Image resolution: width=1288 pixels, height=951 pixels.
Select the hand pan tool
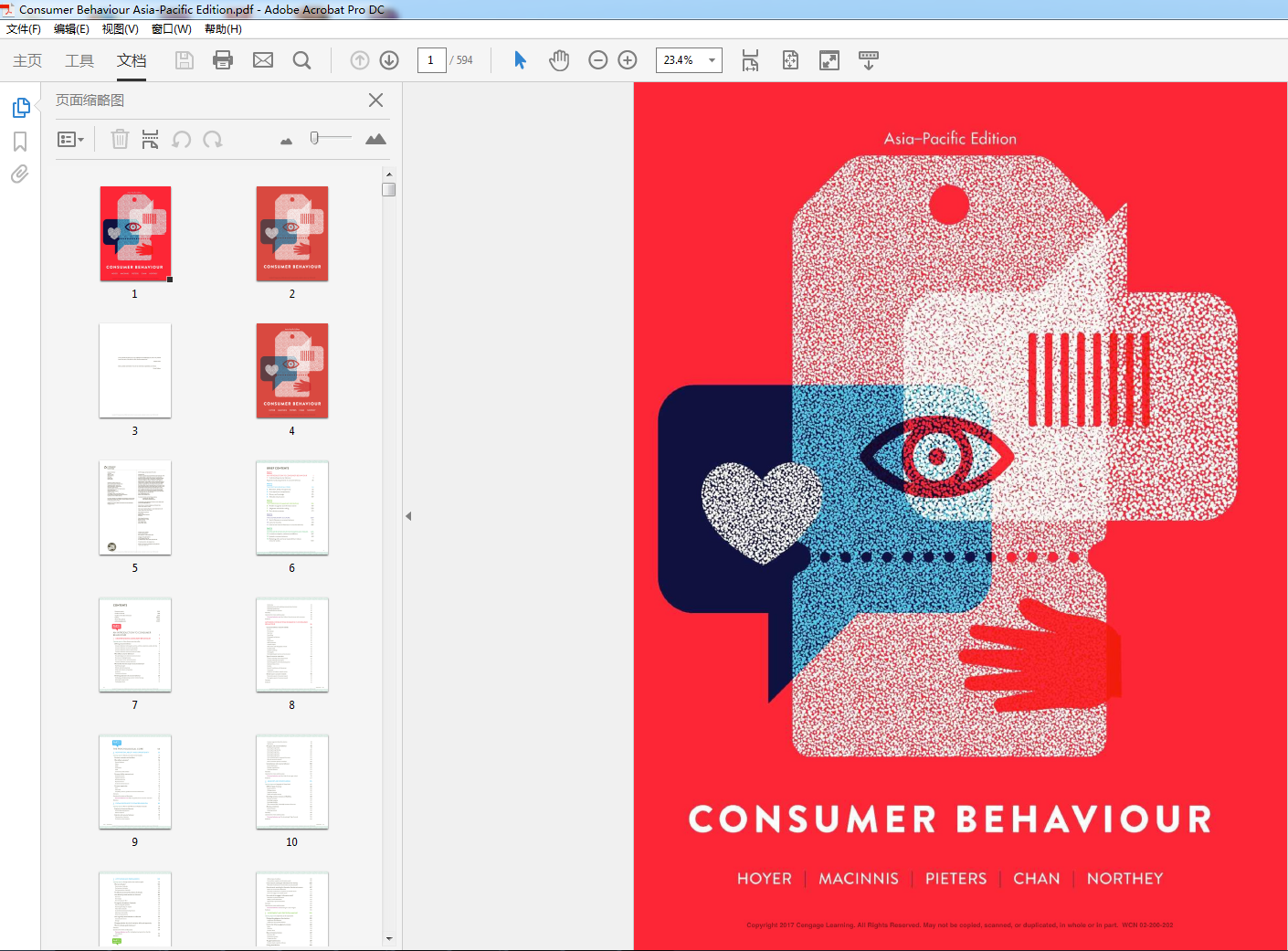click(559, 60)
